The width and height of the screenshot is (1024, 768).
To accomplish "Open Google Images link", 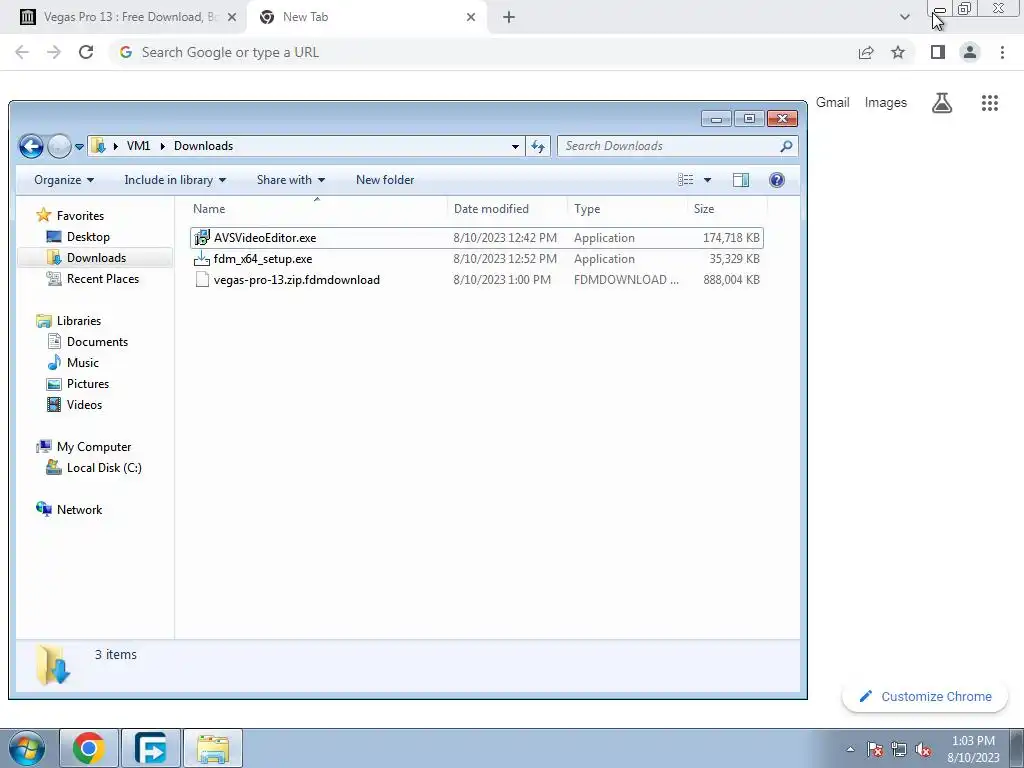I will (x=886, y=103).
